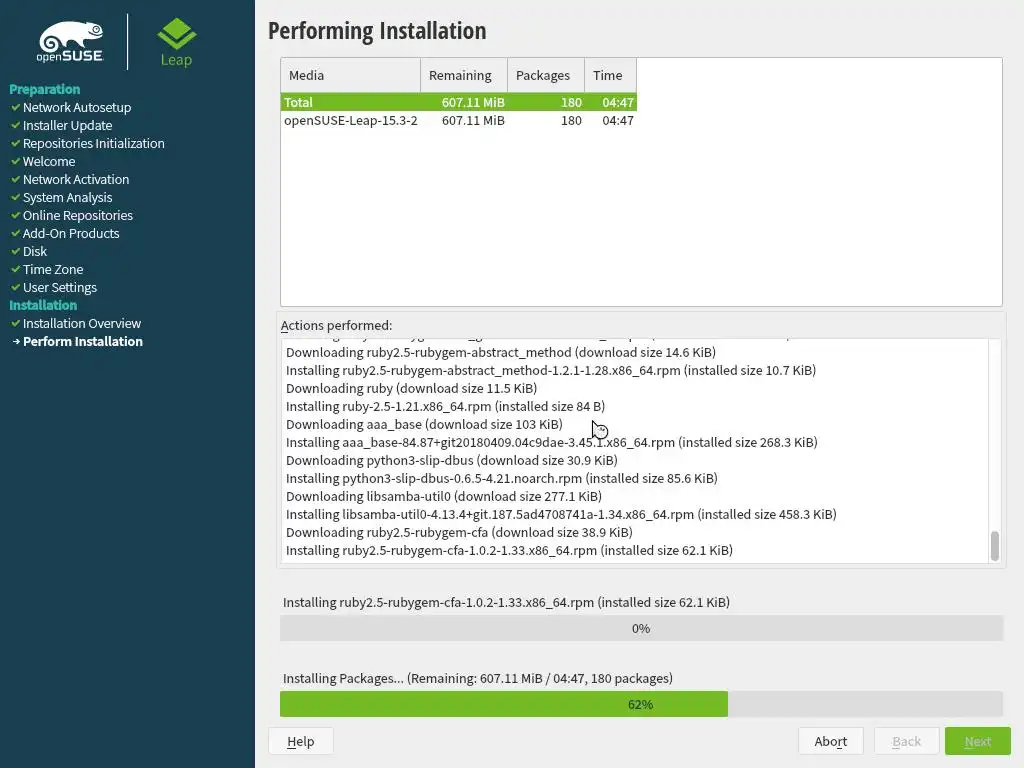Click checkmark beside Disk step

(16, 251)
